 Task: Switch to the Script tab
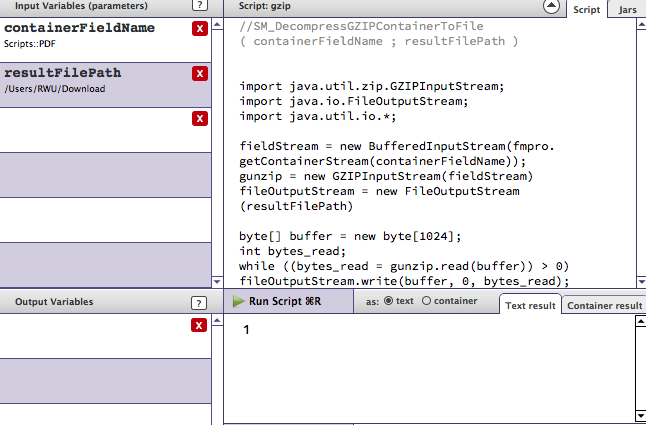[587, 9]
